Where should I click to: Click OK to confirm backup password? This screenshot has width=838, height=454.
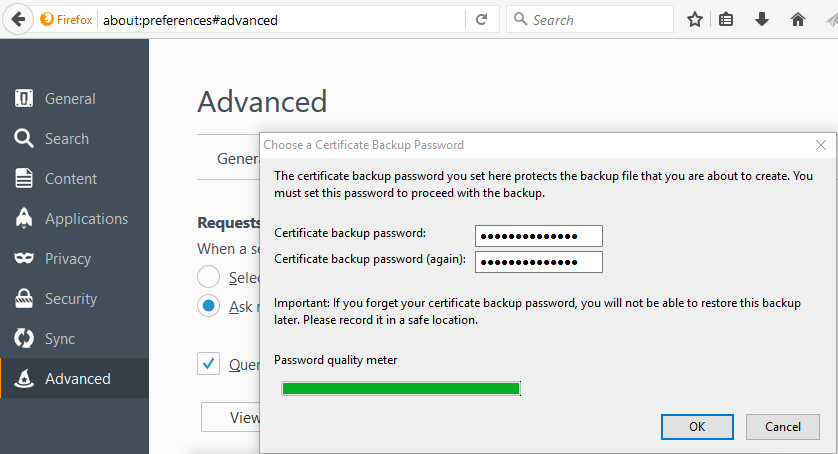(x=697, y=427)
